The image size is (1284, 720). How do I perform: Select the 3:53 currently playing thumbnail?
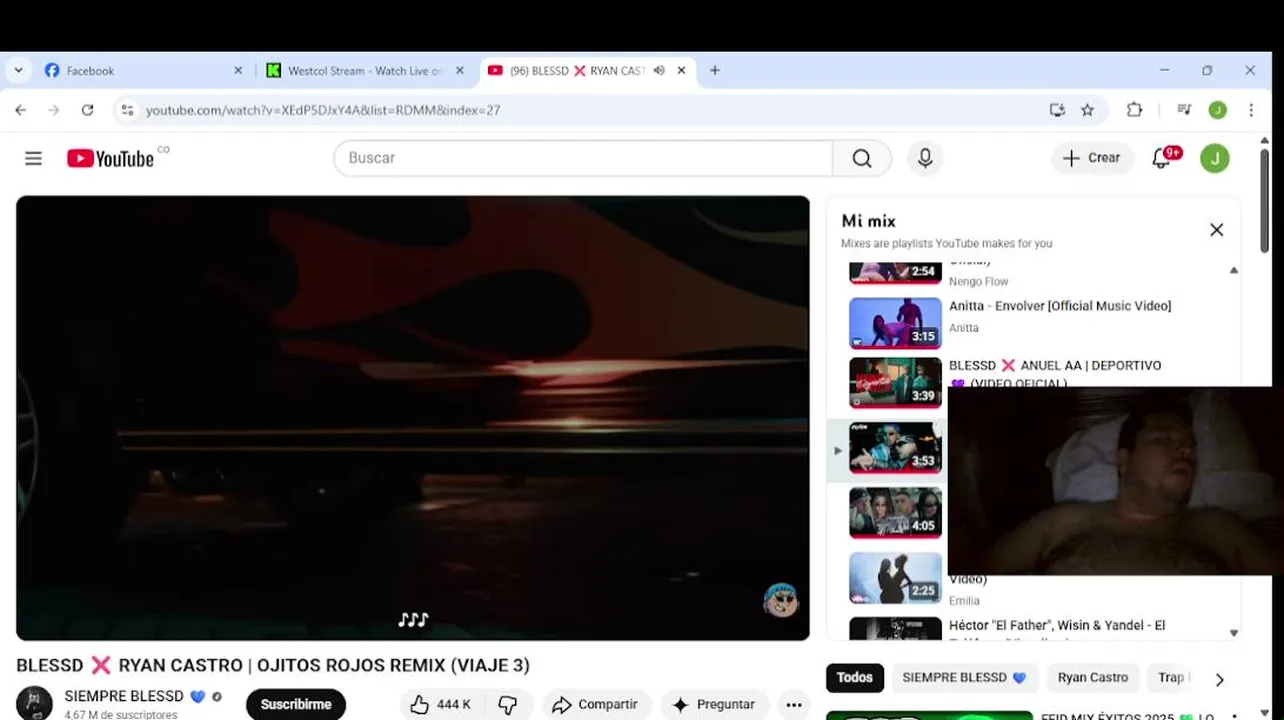(895, 447)
